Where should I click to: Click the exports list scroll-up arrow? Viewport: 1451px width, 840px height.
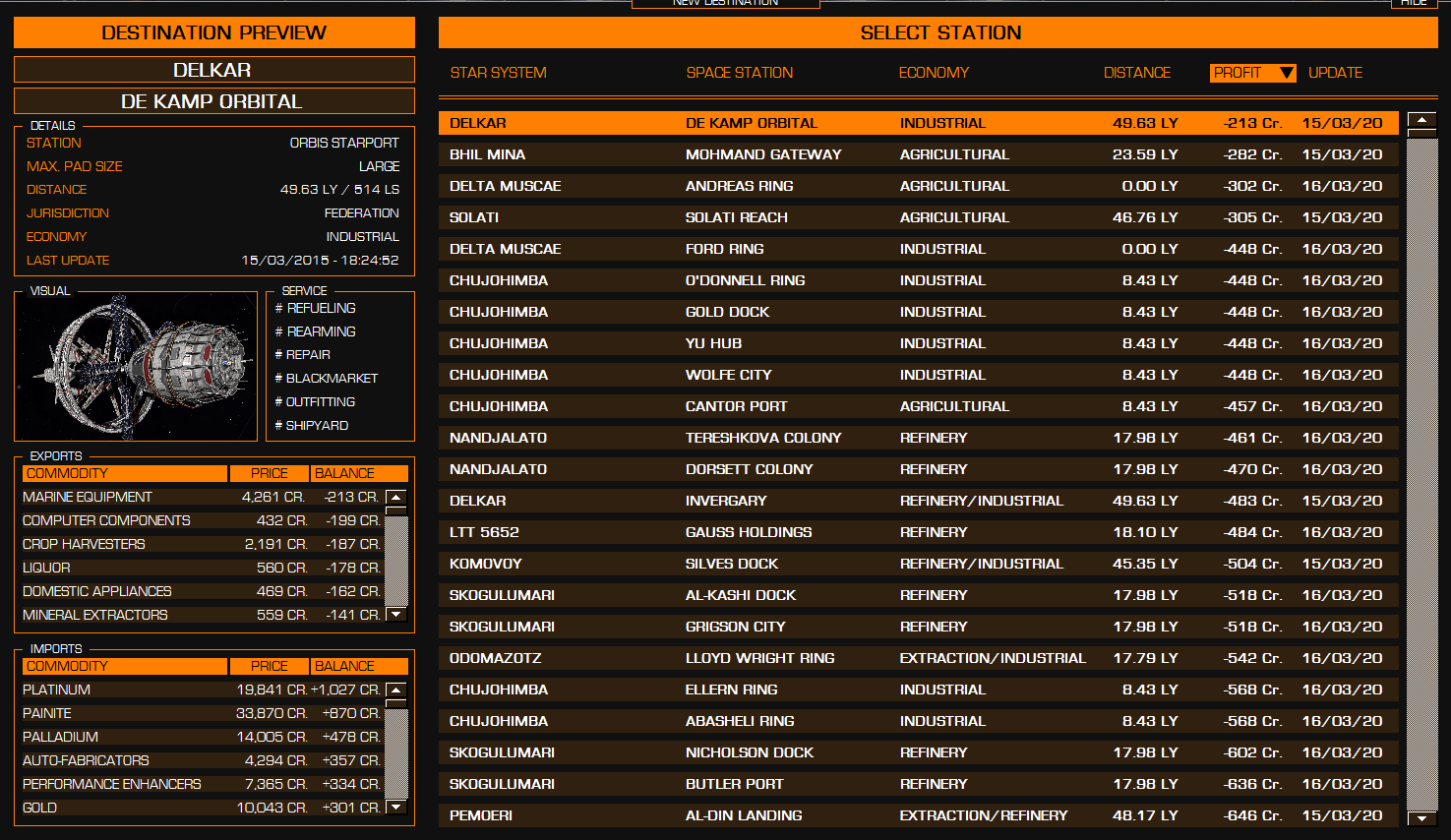tap(396, 497)
